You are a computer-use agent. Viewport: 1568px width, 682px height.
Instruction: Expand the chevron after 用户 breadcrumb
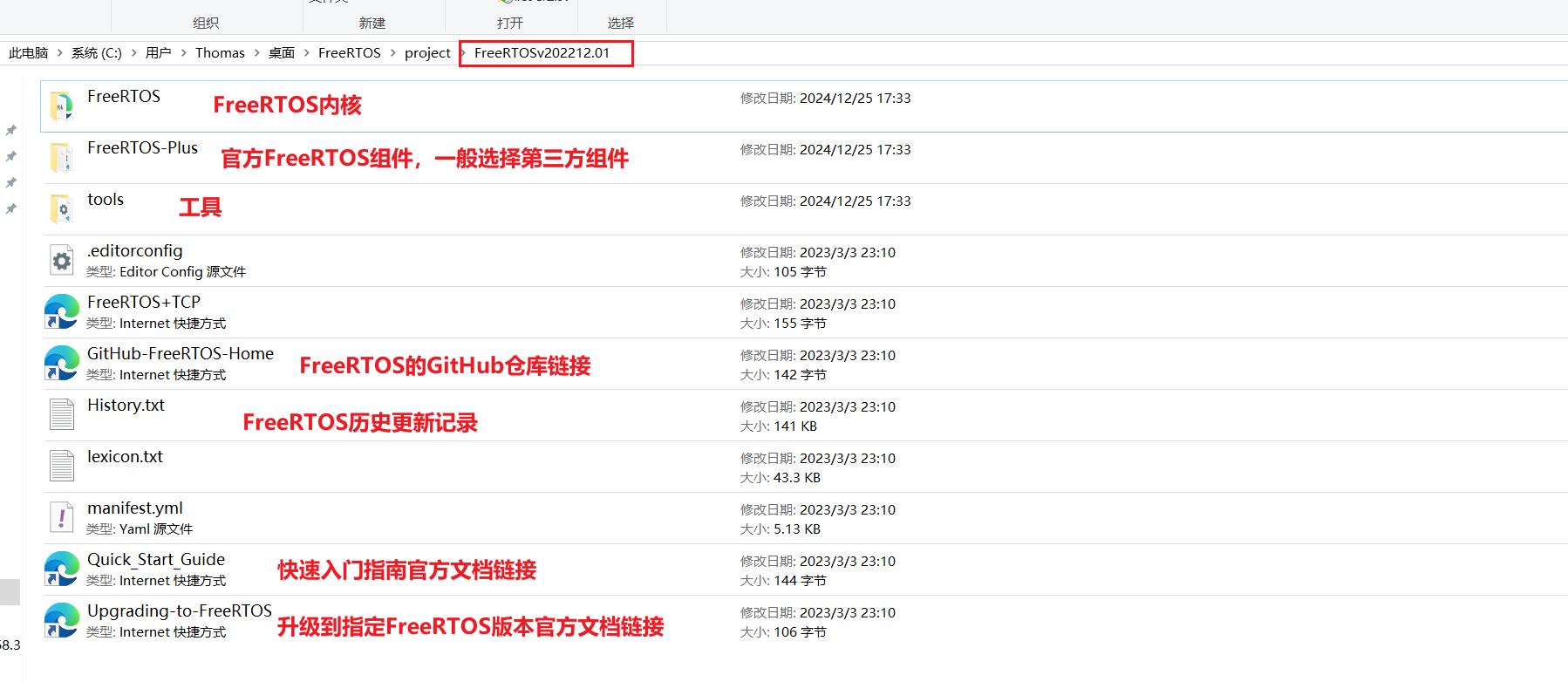(x=183, y=53)
